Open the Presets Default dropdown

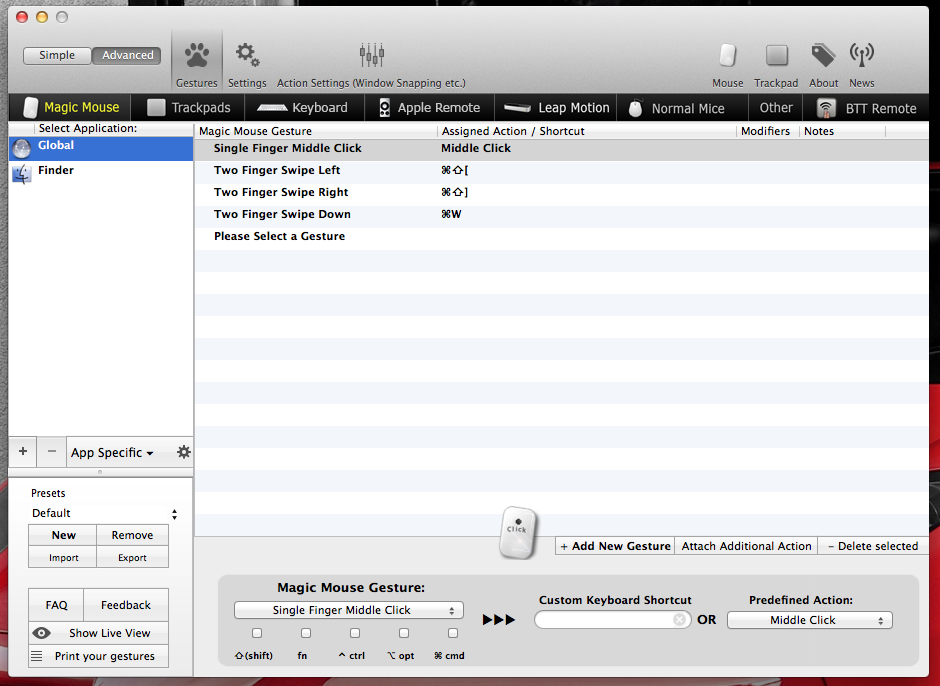(x=104, y=513)
